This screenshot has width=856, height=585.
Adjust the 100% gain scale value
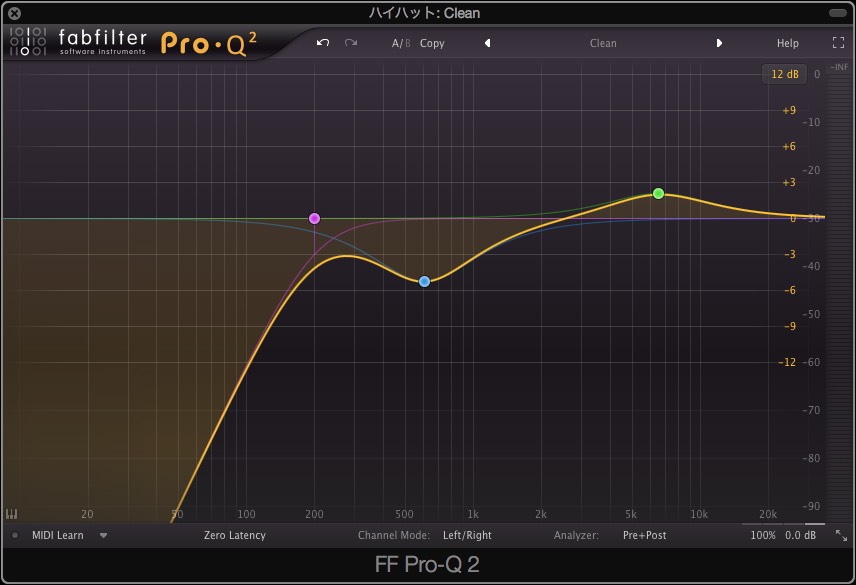763,535
